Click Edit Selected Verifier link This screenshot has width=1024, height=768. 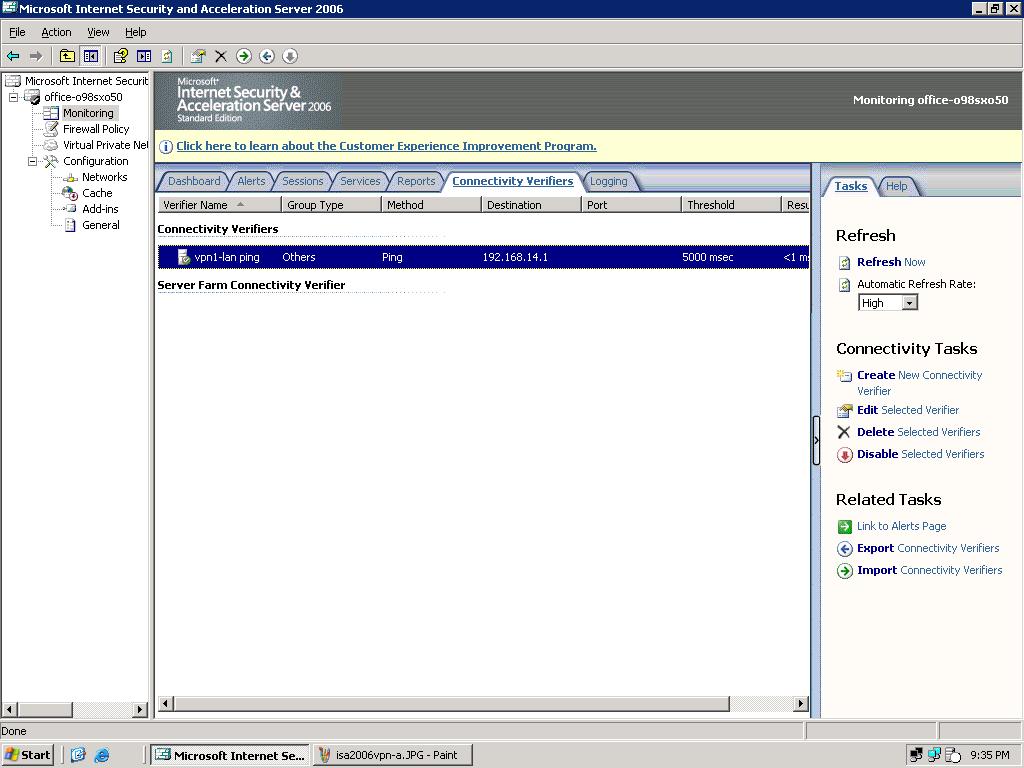908,410
